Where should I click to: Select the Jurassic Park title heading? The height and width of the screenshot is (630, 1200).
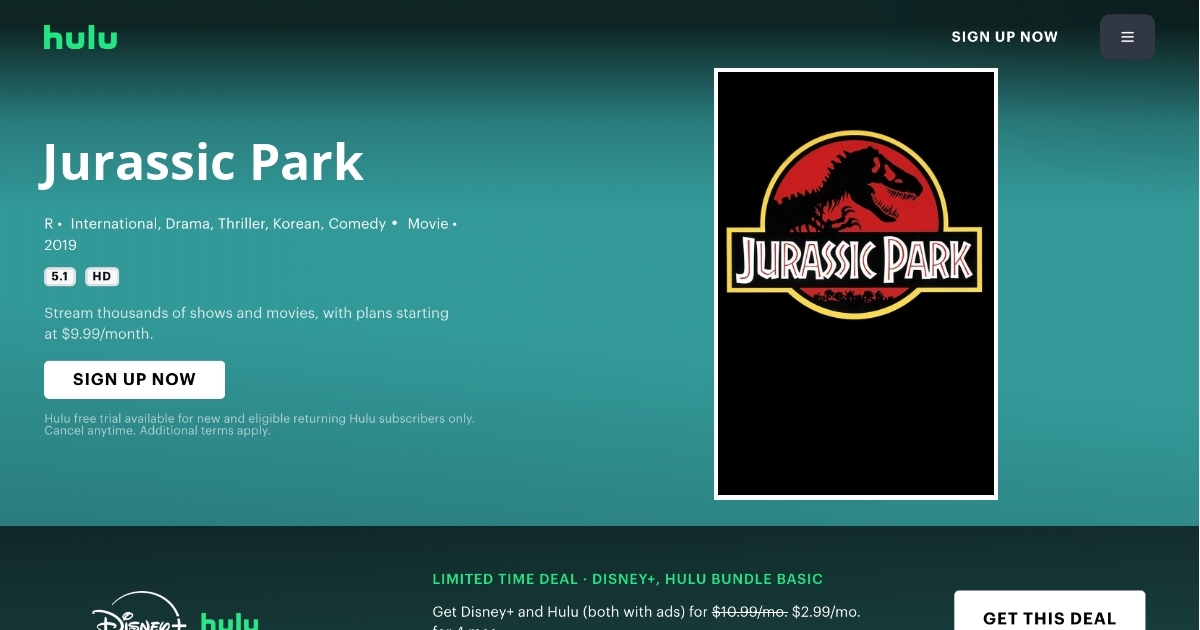pos(203,162)
